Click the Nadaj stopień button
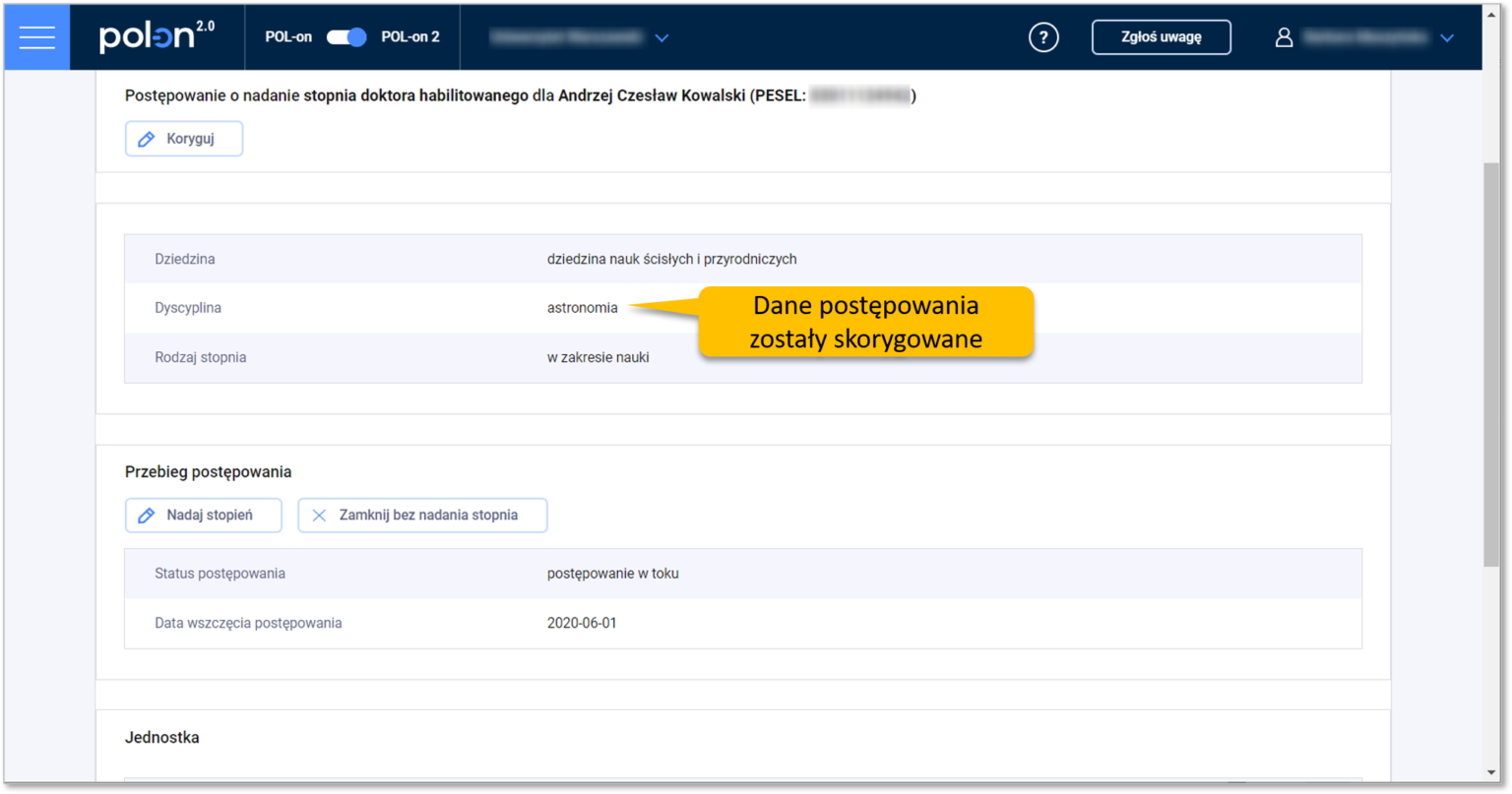The height and width of the screenshot is (794, 1512). tap(204, 516)
